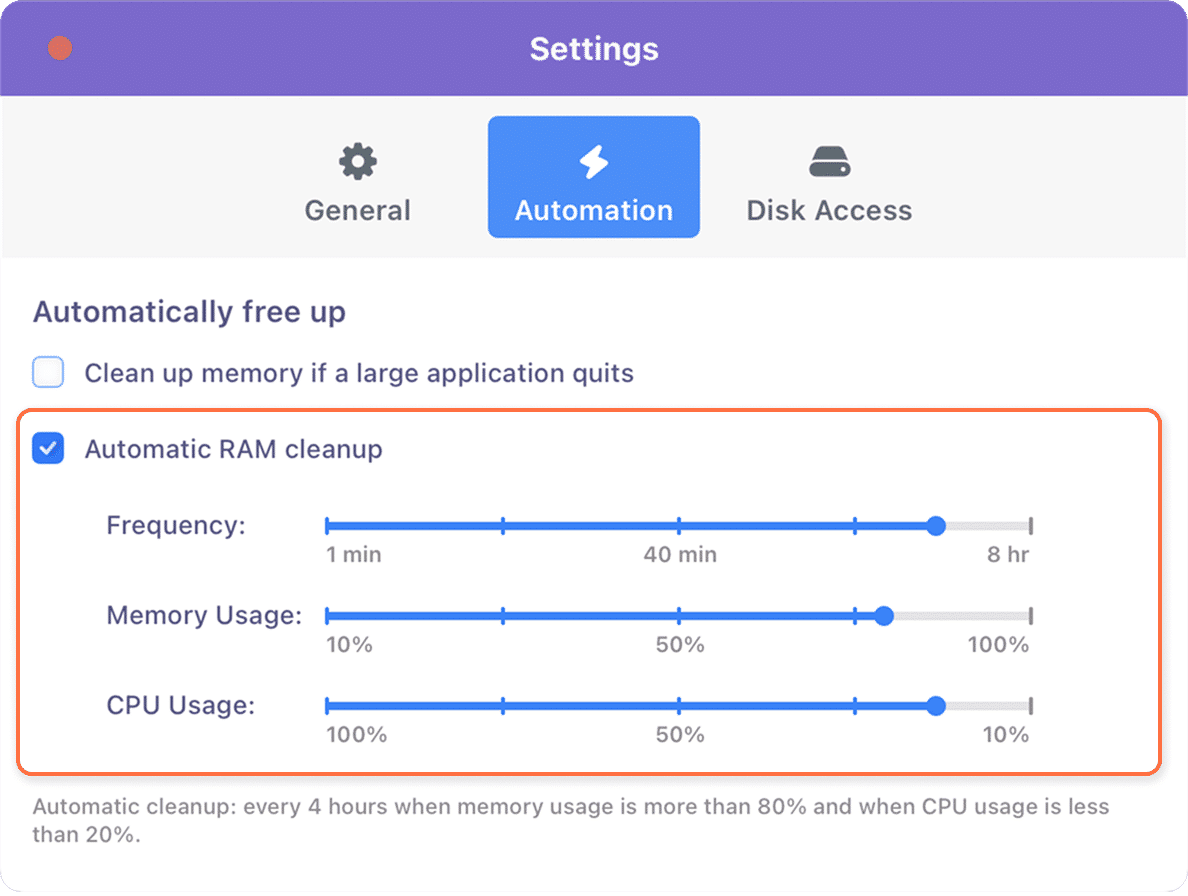Click the Frequency slider handle
The width and height of the screenshot is (1188, 896).
[x=936, y=526]
